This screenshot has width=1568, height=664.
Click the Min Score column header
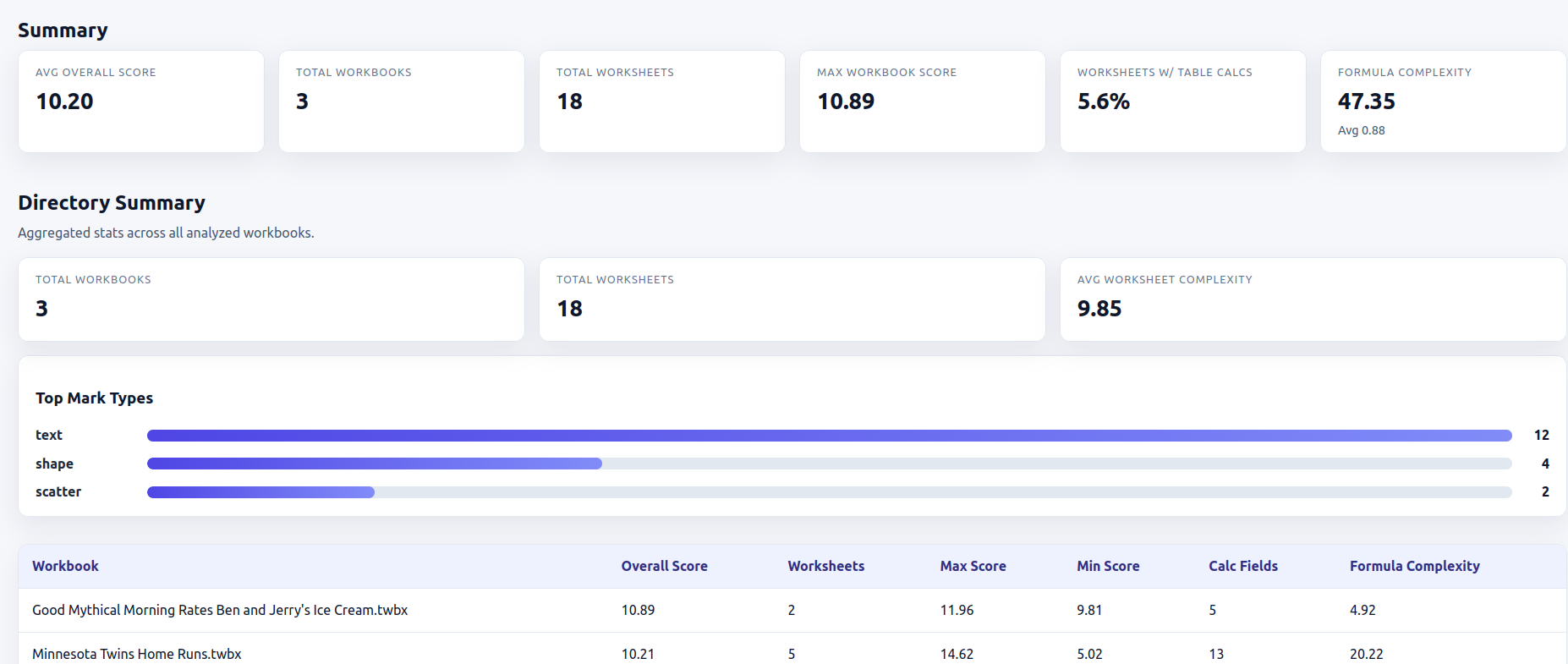point(1108,567)
